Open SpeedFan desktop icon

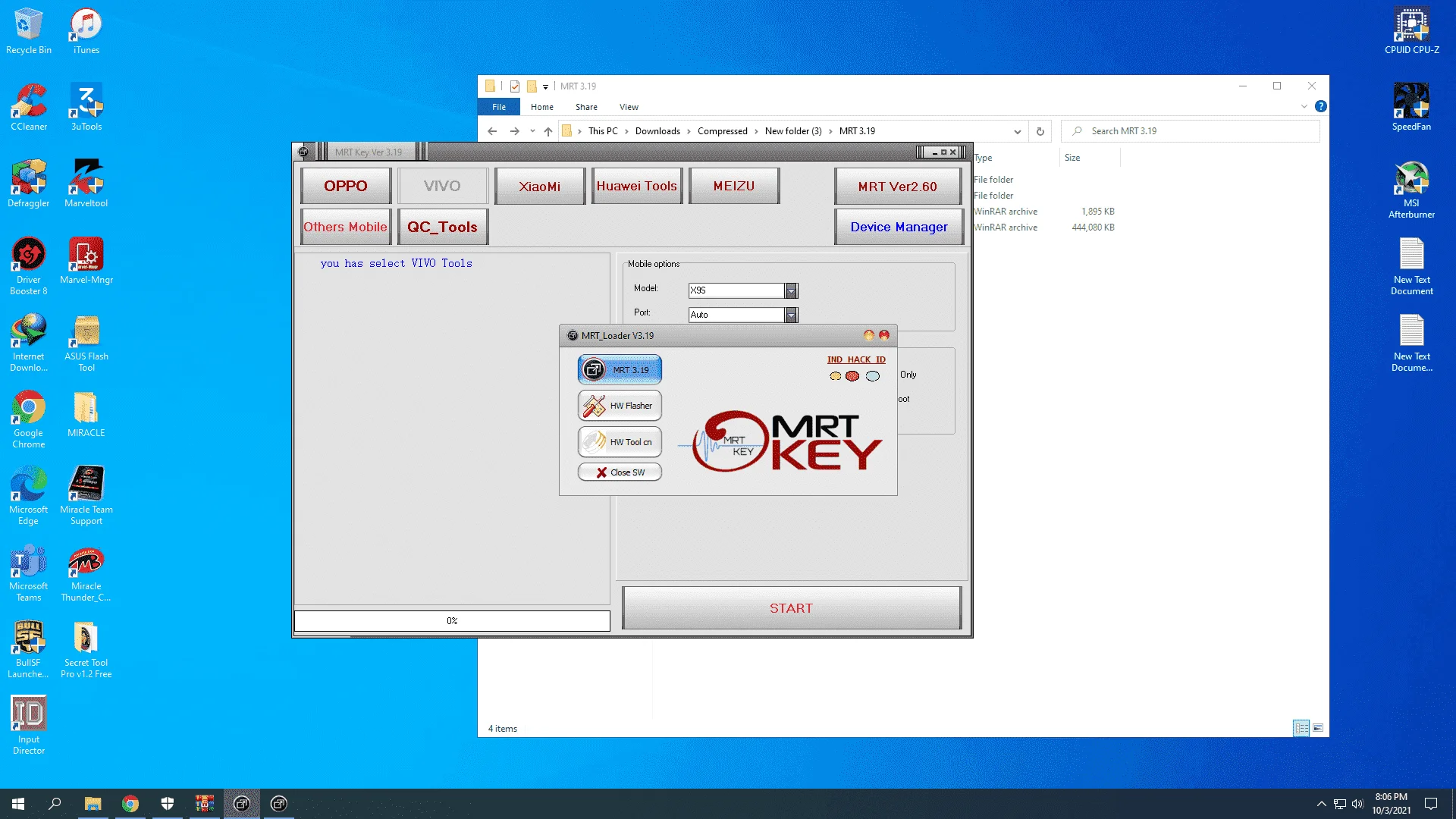(x=1412, y=107)
